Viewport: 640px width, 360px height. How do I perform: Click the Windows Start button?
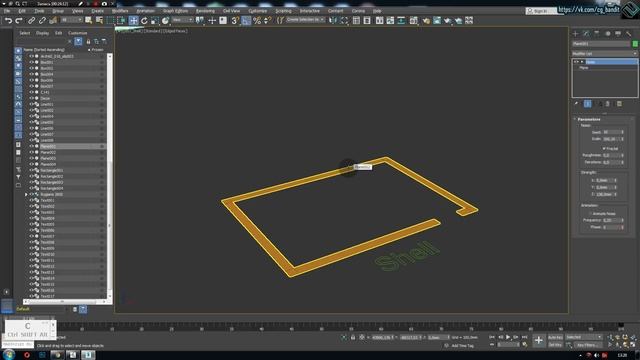[9, 354]
